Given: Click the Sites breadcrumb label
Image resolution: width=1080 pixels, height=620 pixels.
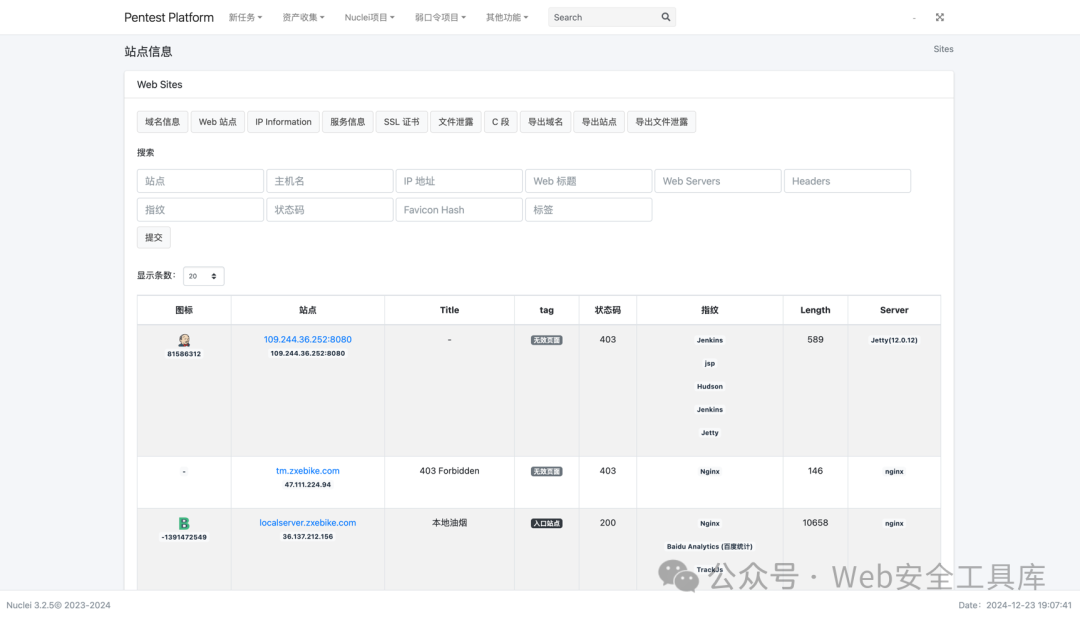Looking at the screenshot, I should 944,49.
